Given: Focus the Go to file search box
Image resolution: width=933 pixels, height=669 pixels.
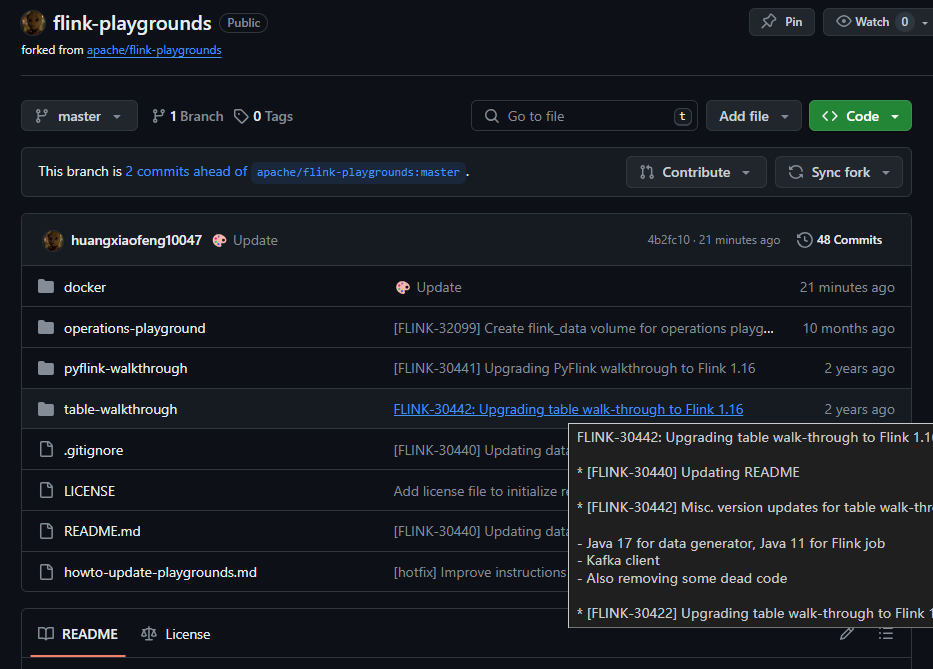Looking at the screenshot, I should point(584,116).
